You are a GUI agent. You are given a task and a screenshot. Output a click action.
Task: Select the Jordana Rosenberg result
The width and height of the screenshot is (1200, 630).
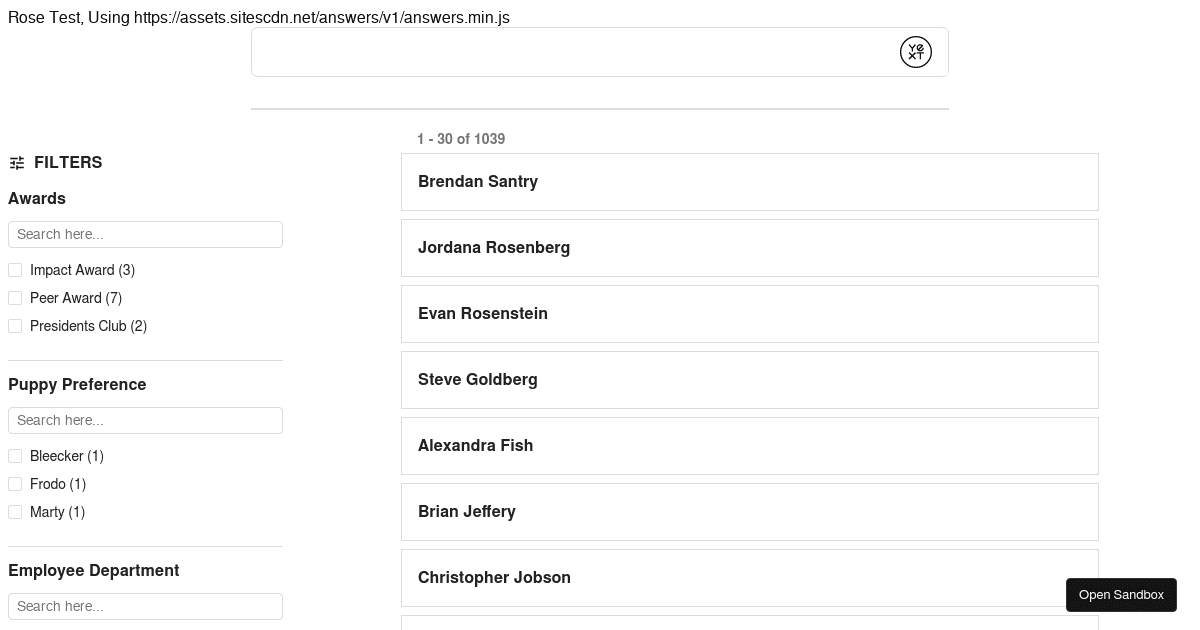click(x=750, y=248)
